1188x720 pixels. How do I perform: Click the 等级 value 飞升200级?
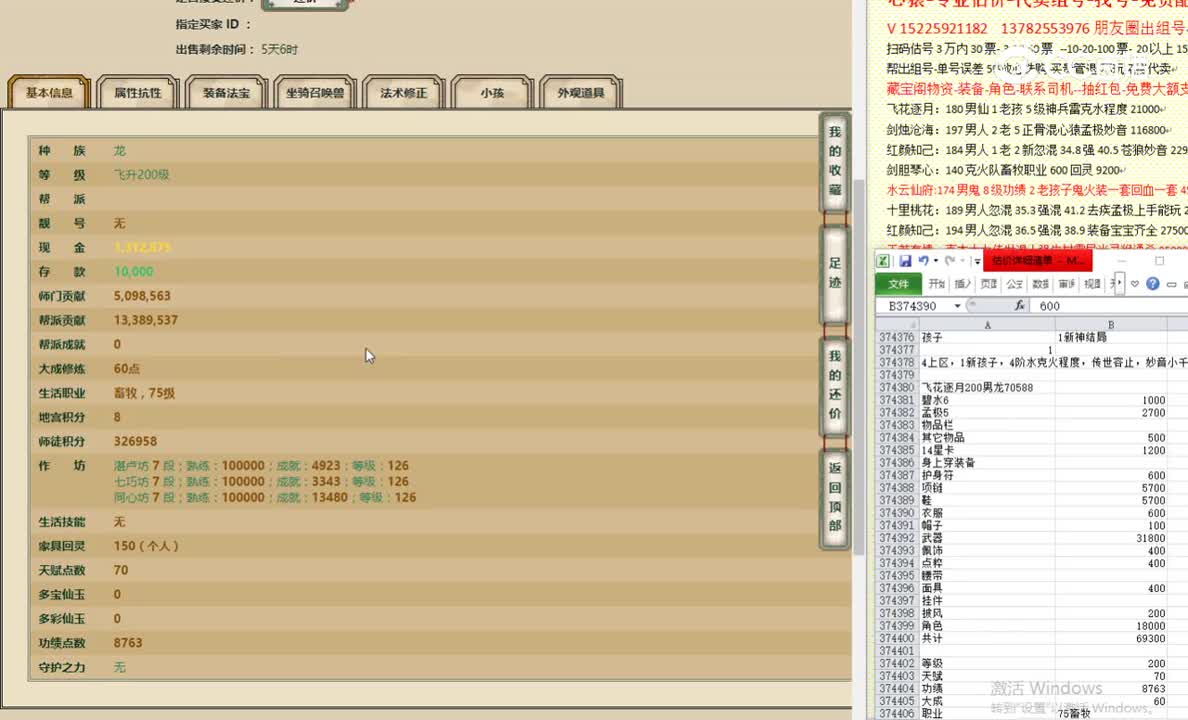(142, 174)
